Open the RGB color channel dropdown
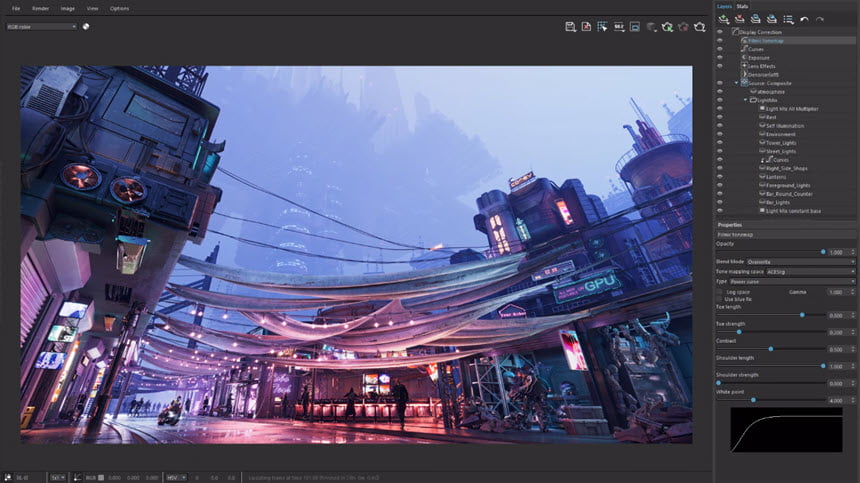 (41, 26)
